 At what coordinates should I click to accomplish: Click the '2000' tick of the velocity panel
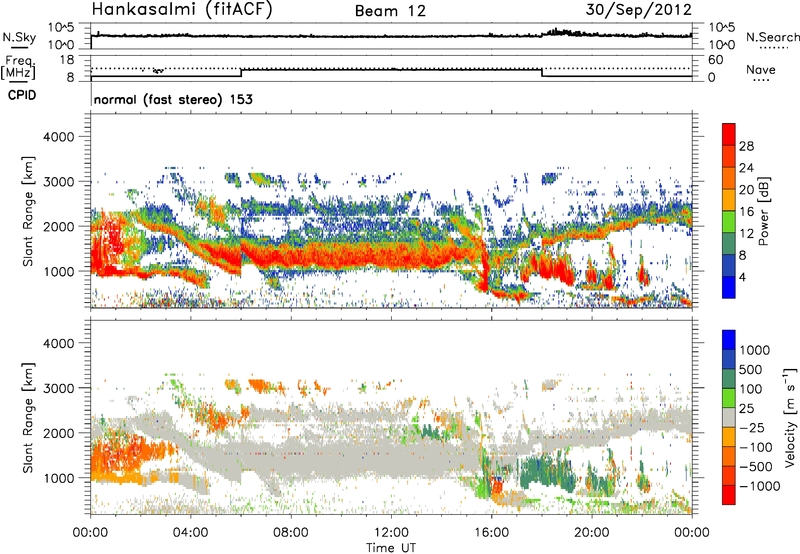[x=59, y=433]
